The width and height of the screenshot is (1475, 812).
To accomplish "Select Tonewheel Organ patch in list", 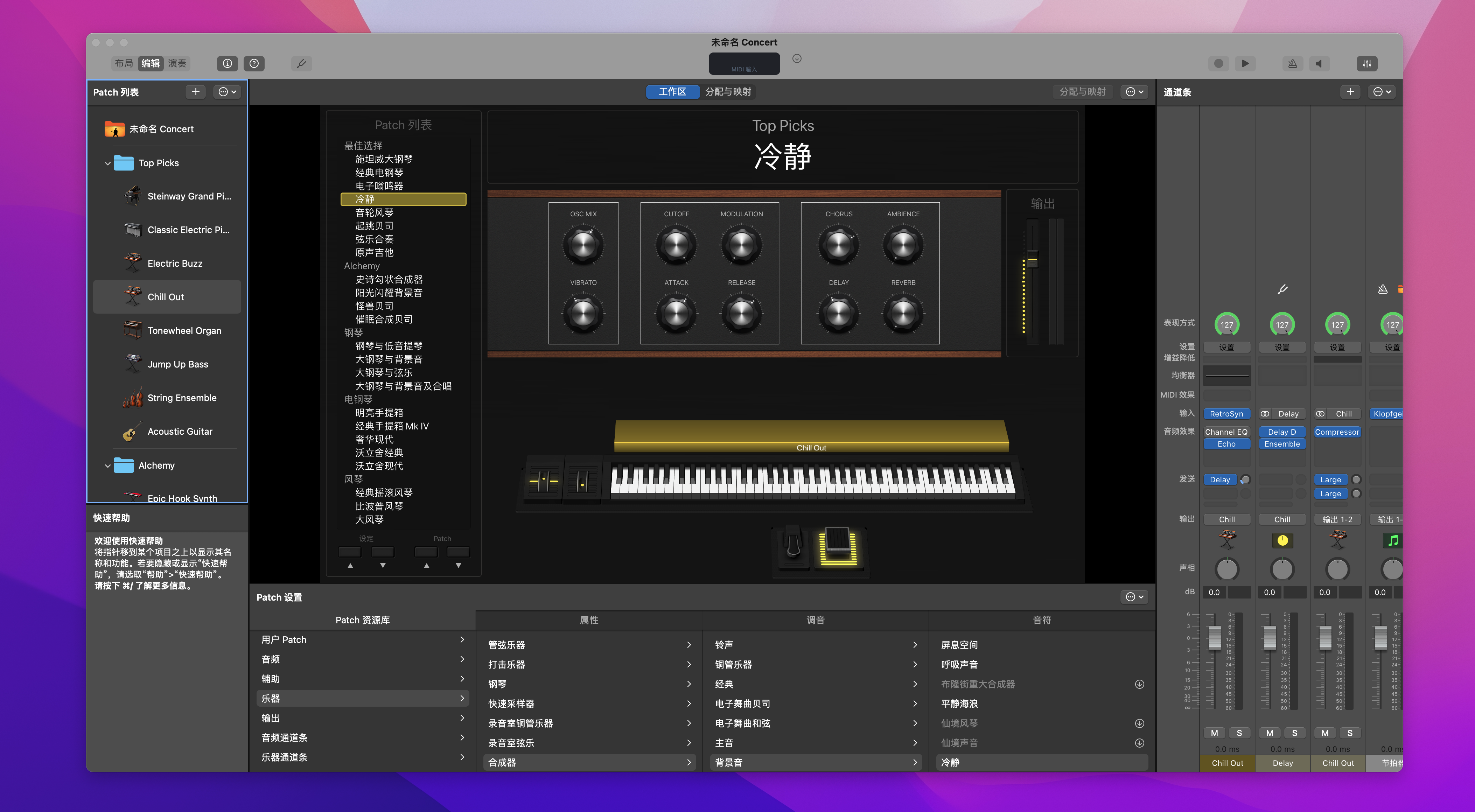I will [x=184, y=330].
